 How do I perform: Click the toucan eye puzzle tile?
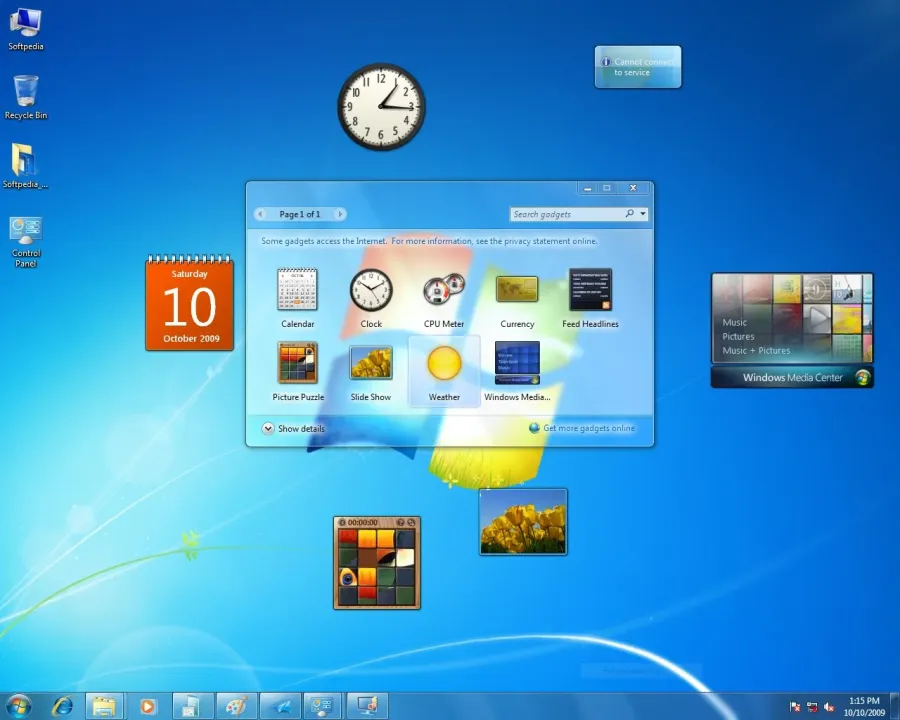tap(348, 578)
